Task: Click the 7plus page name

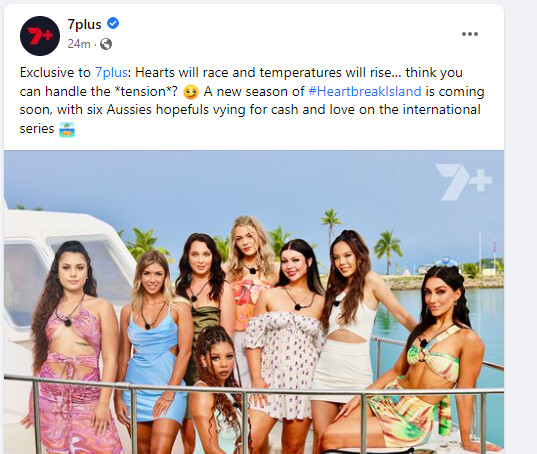Action: pos(84,24)
